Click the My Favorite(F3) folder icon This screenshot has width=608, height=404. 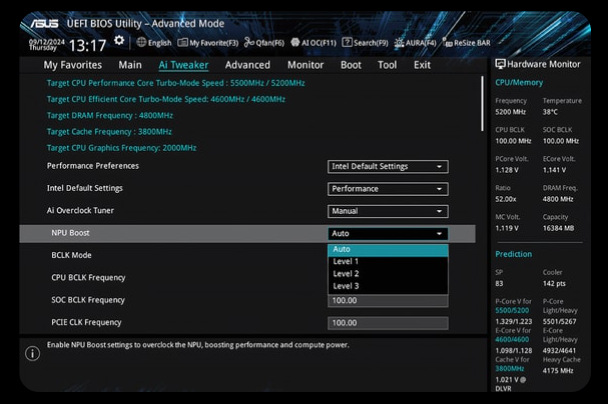pos(183,42)
